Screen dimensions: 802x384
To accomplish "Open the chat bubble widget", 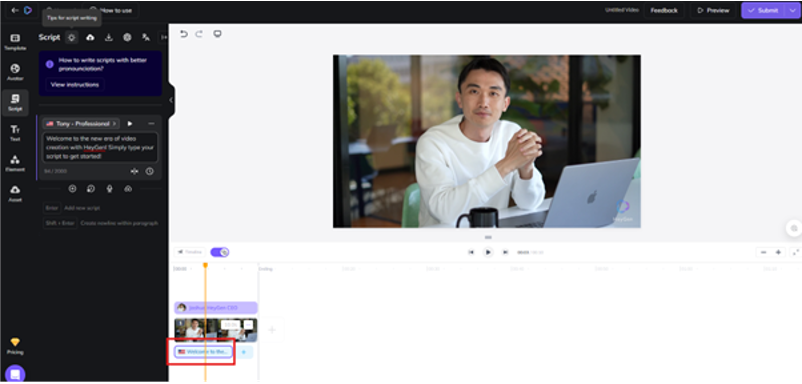I will pos(15,374).
